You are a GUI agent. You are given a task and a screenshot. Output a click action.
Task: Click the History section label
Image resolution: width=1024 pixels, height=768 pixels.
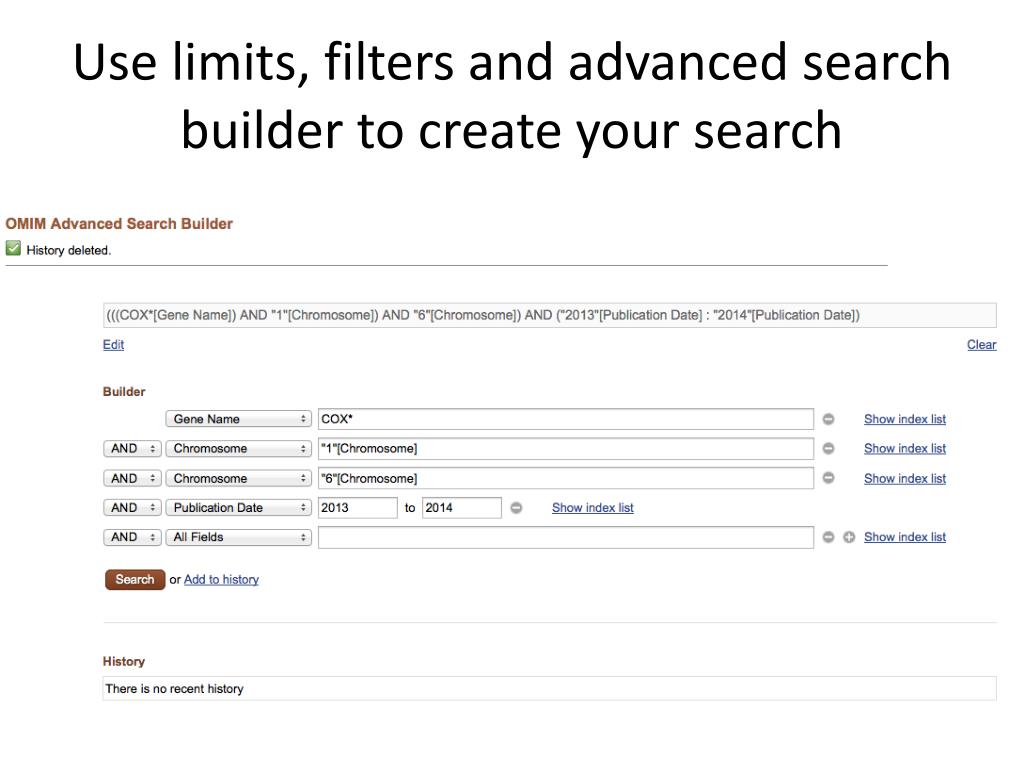coord(123,661)
